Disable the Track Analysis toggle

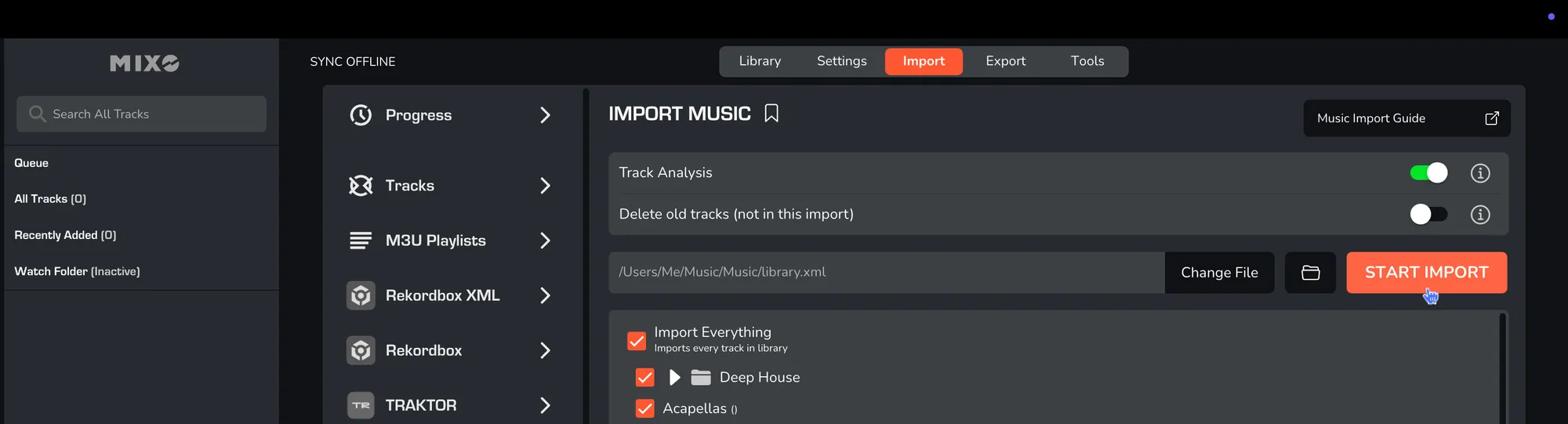(x=1428, y=173)
